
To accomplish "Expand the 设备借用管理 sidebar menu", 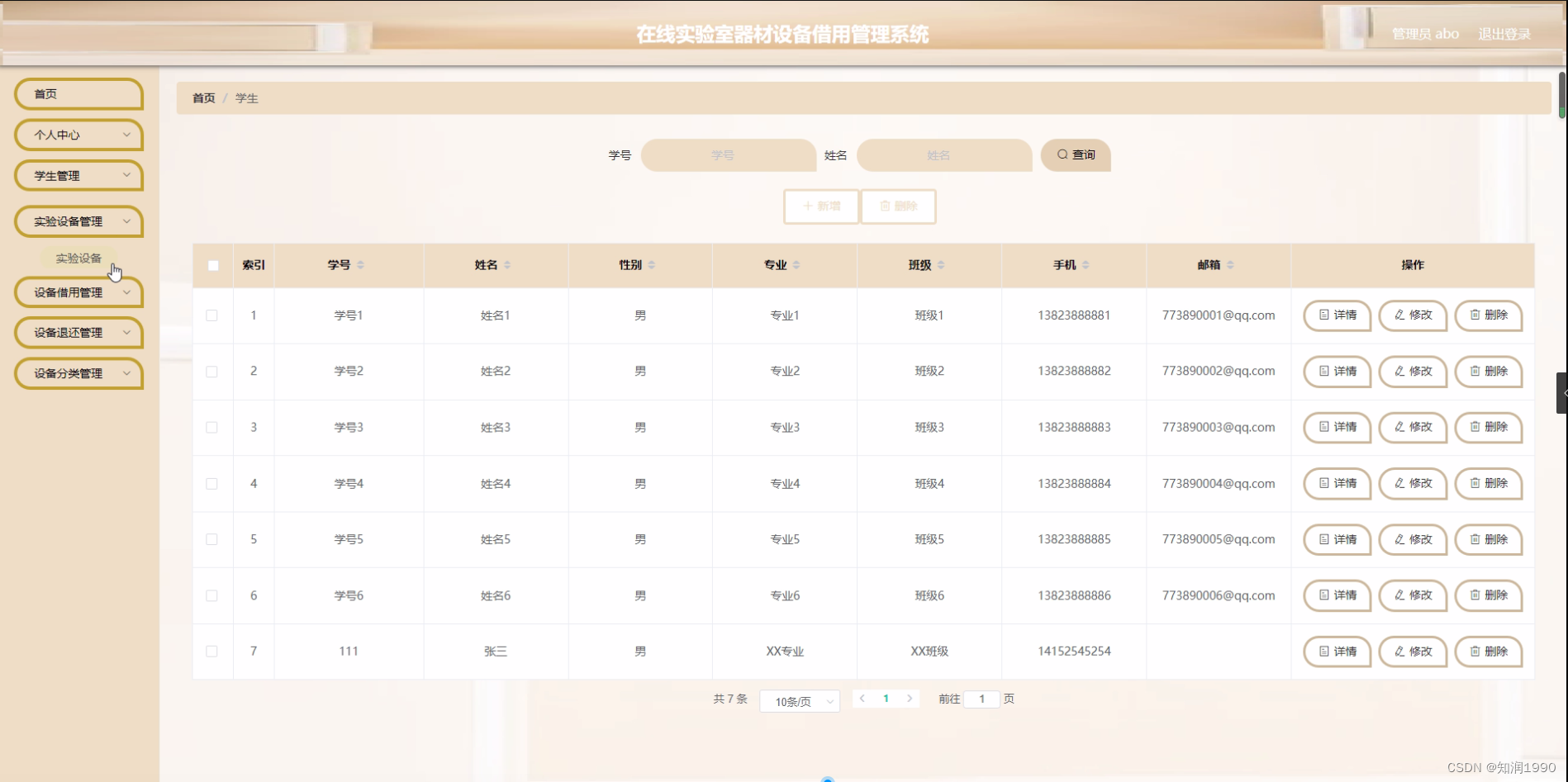I will point(78,291).
